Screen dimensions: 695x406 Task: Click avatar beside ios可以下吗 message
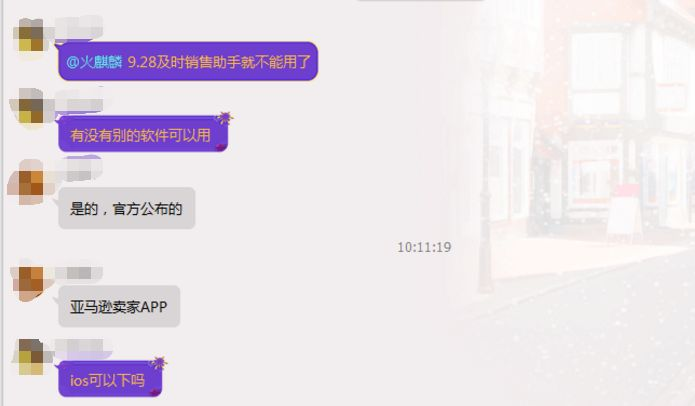(32, 357)
